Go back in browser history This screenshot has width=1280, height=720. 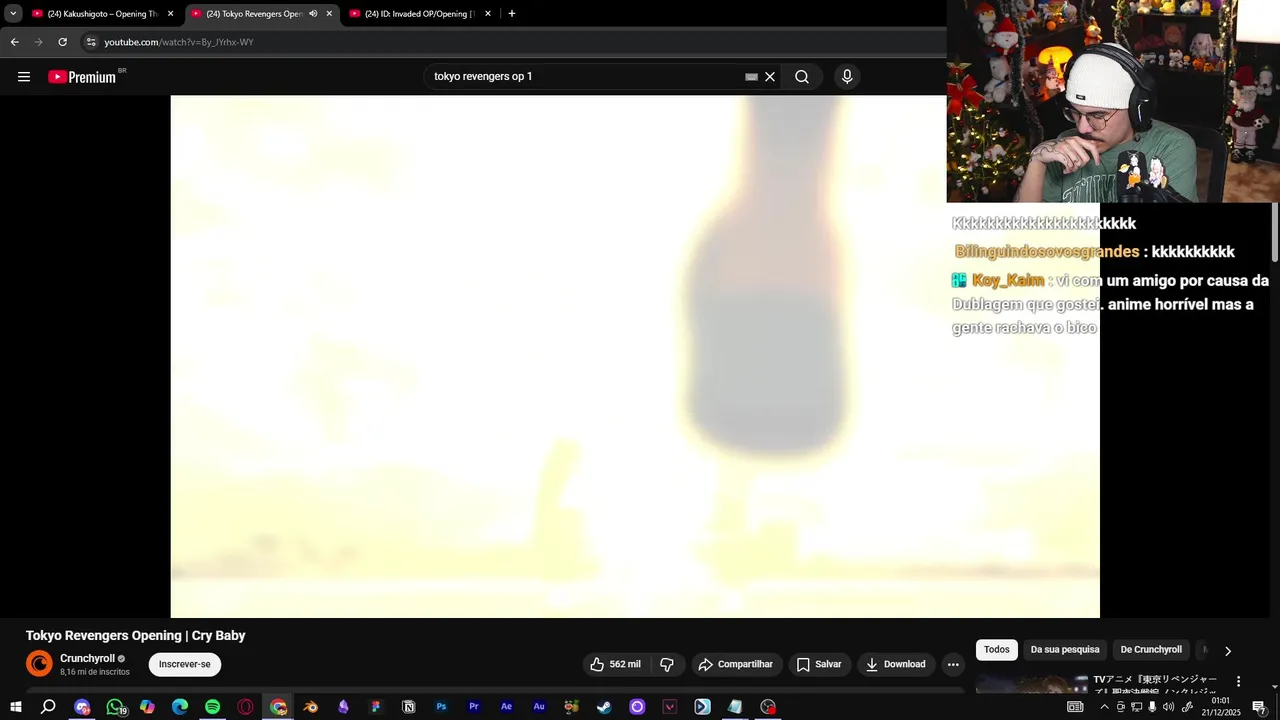14,42
